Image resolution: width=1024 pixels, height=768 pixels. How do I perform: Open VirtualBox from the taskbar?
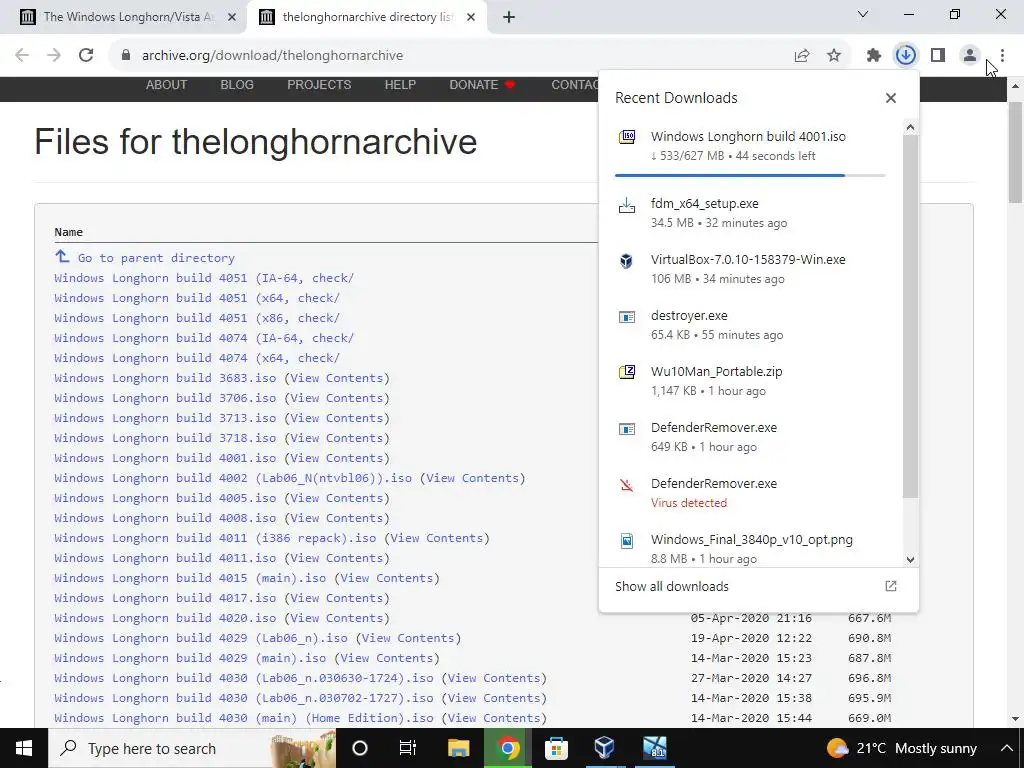(x=605, y=748)
